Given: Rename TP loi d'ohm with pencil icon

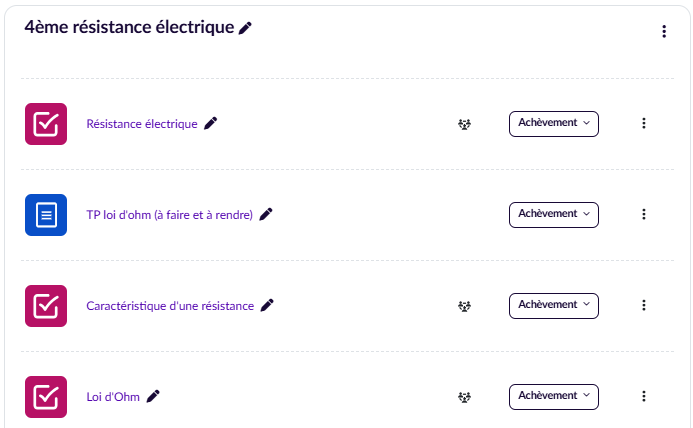Looking at the screenshot, I should 266,214.
